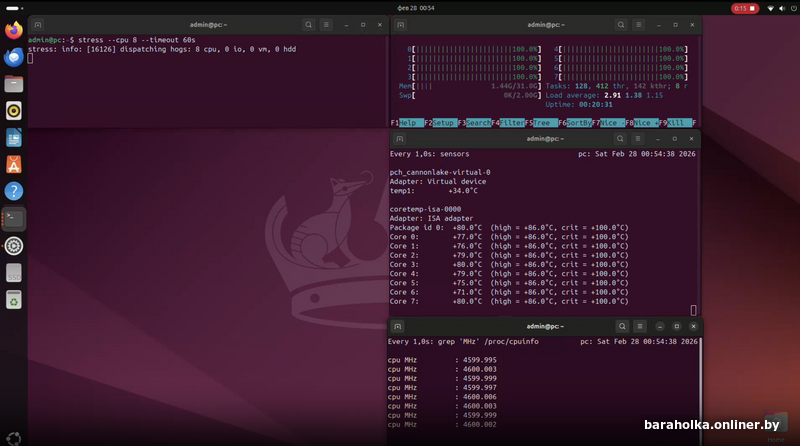Open Ubuntu App Center from the dock

pyautogui.click(x=14, y=165)
